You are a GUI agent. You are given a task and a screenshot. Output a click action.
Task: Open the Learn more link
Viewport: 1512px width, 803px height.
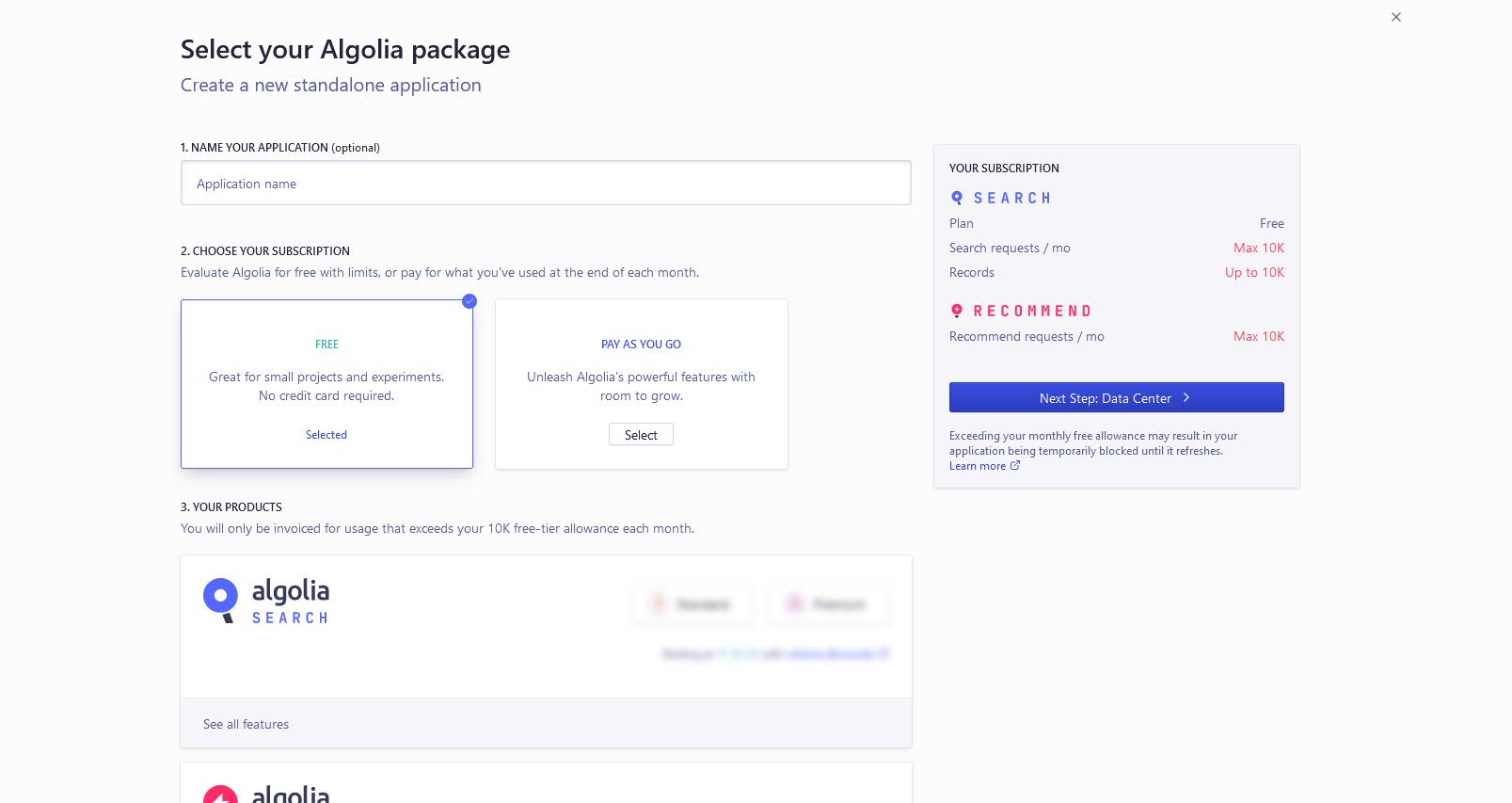(x=978, y=466)
